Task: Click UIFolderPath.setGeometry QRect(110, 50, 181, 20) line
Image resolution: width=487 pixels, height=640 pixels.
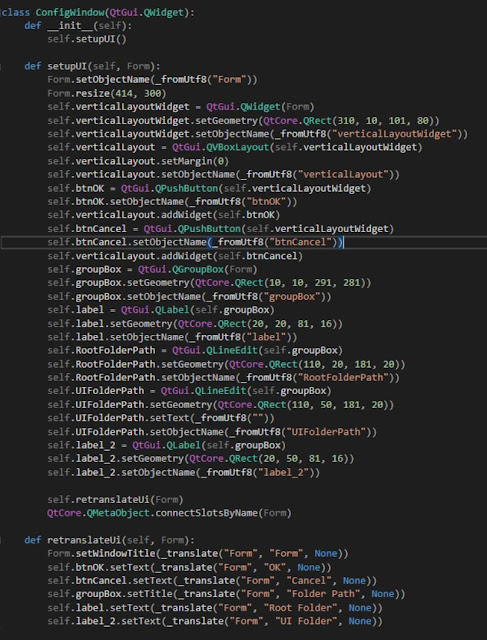Action: click(220, 404)
